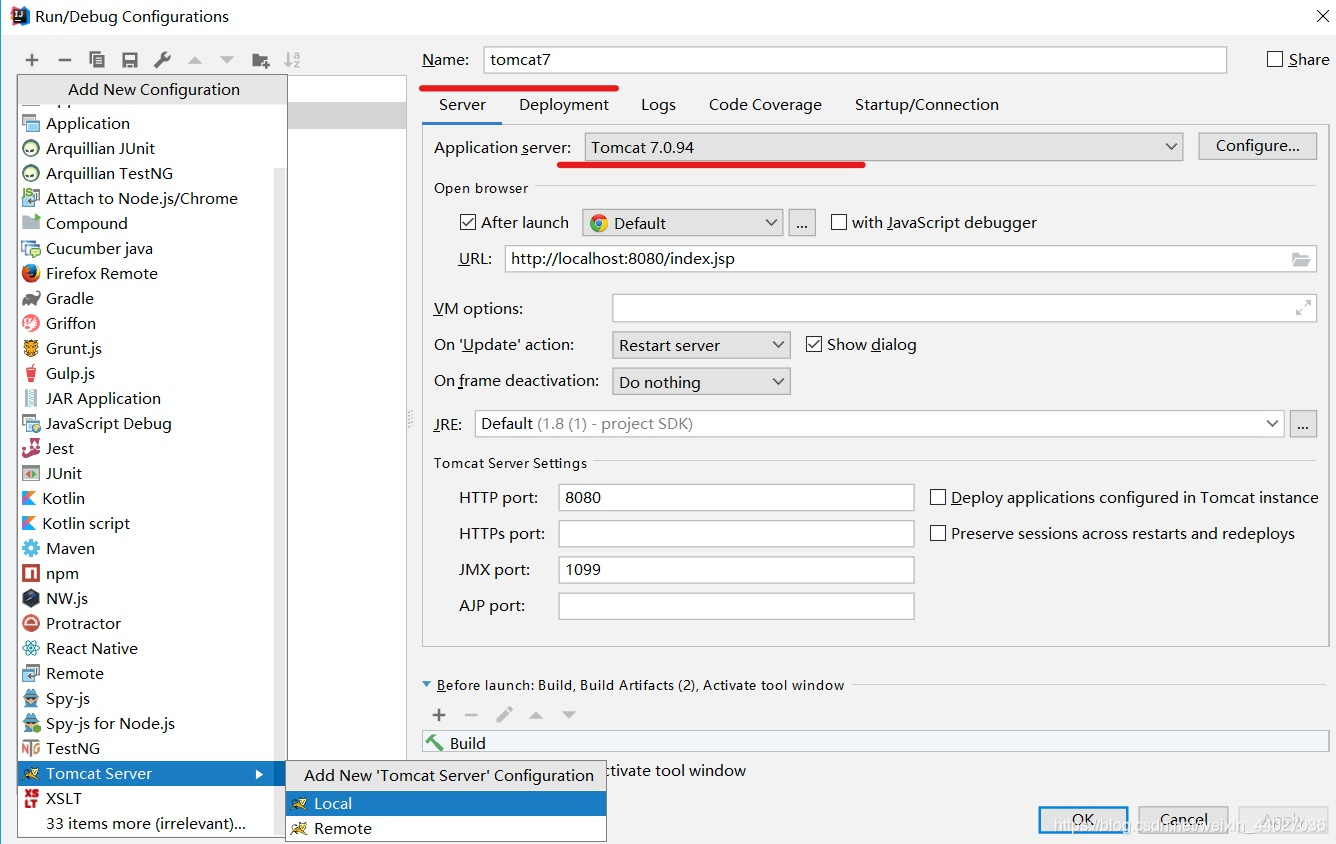Open the Startup/Connection tab
Screen dimensions: 1336x844
927,104
